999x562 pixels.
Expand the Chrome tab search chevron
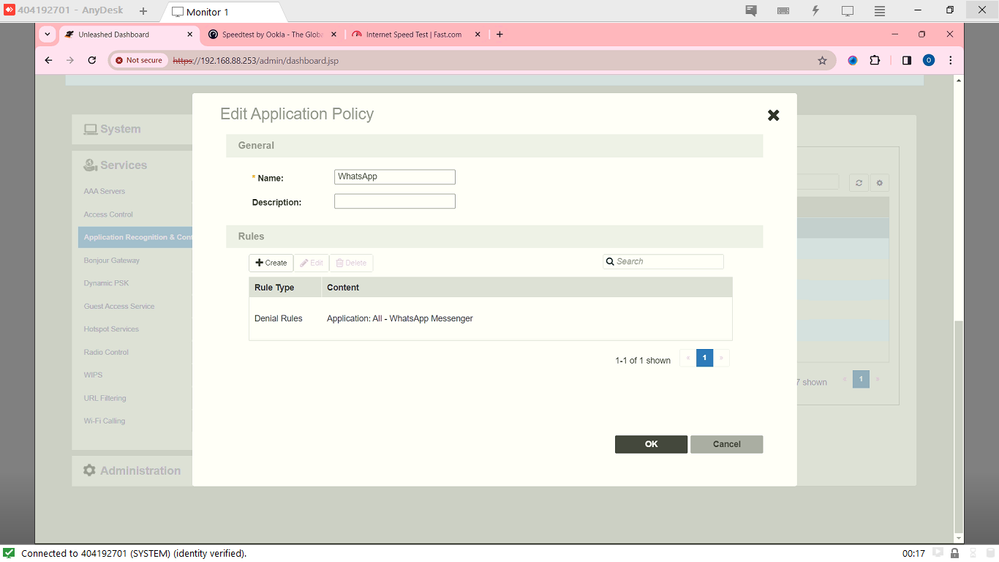coord(48,34)
